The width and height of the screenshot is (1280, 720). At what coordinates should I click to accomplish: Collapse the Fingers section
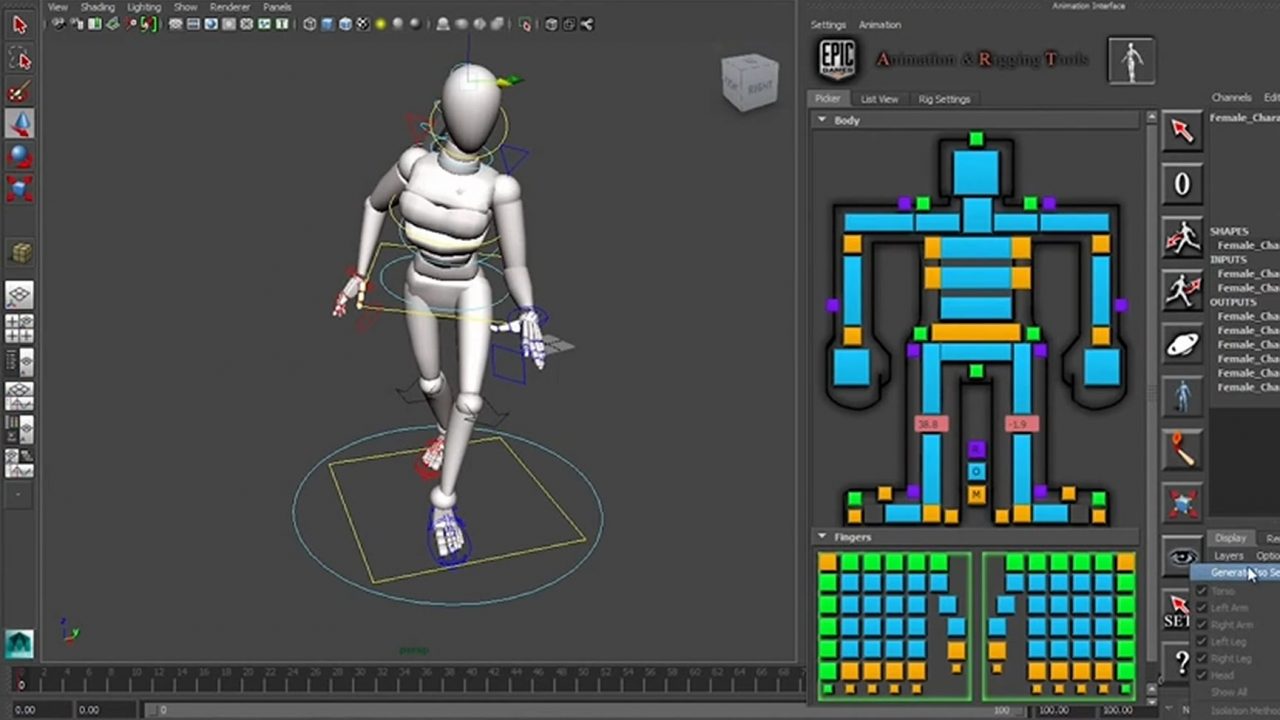(x=822, y=537)
